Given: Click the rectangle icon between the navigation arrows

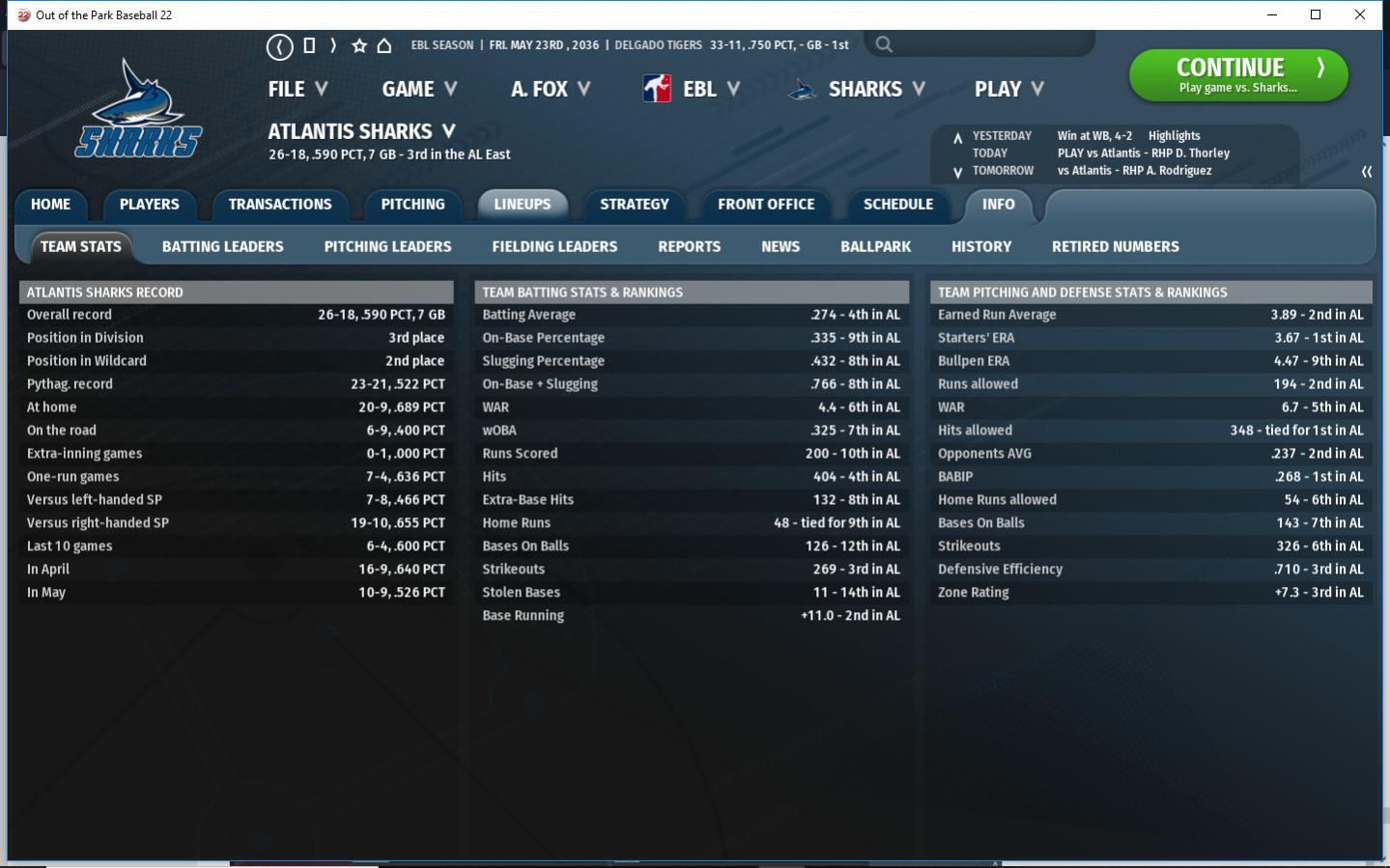Looking at the screenshot, I should coord(309,45).
